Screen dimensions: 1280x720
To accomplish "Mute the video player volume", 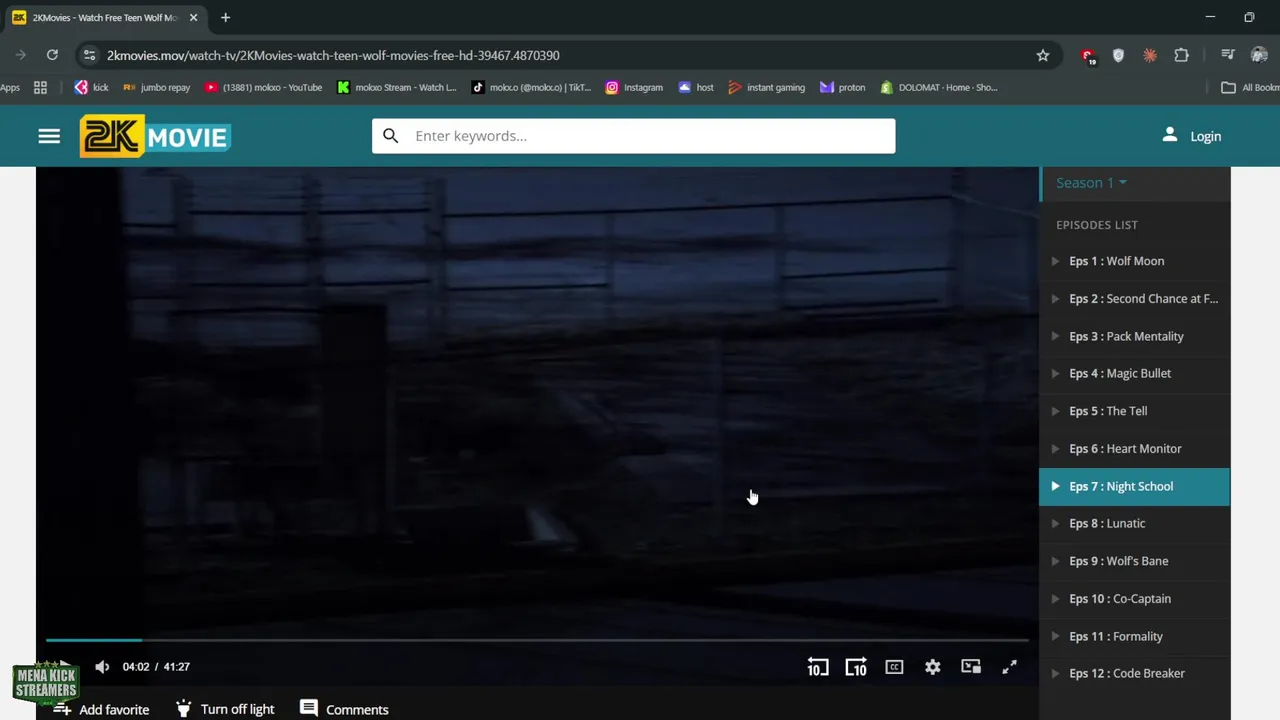I will pyautogui.click(x=102, y=667).
